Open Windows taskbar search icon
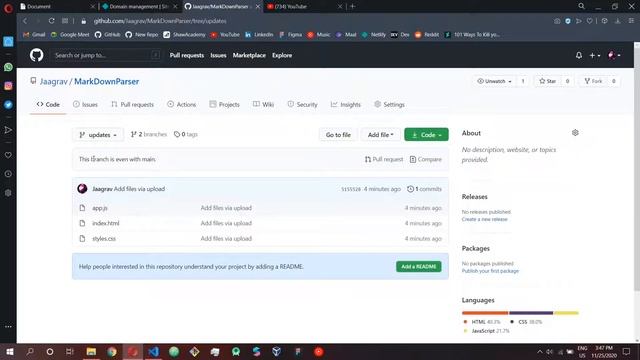Screen dimensions: 640x360 pos(30,351)
